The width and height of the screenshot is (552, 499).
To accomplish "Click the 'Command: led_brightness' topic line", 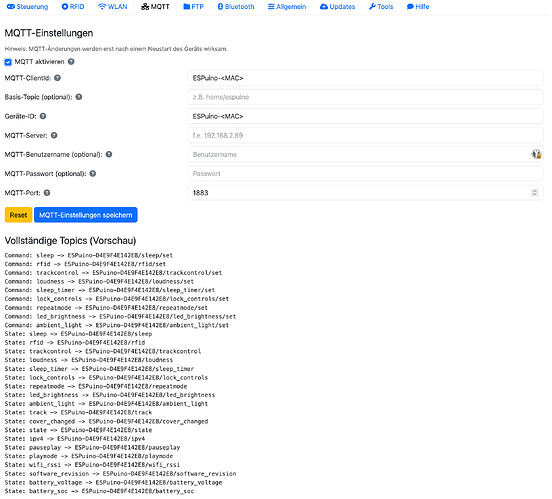I will [x=120, y=317].
